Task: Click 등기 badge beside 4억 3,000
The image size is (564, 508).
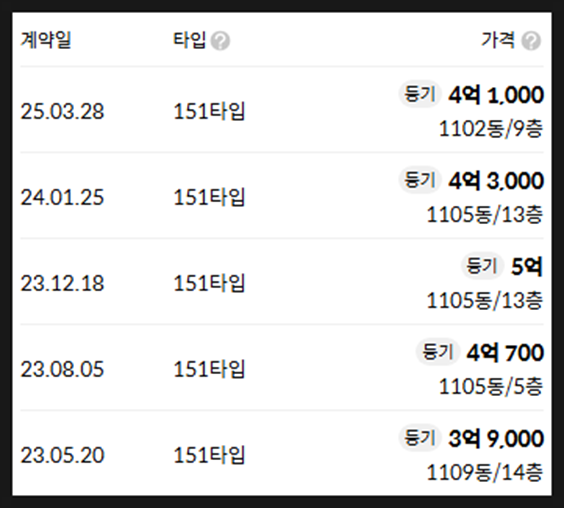Action: pyautogui.click(x=420, y=180)
